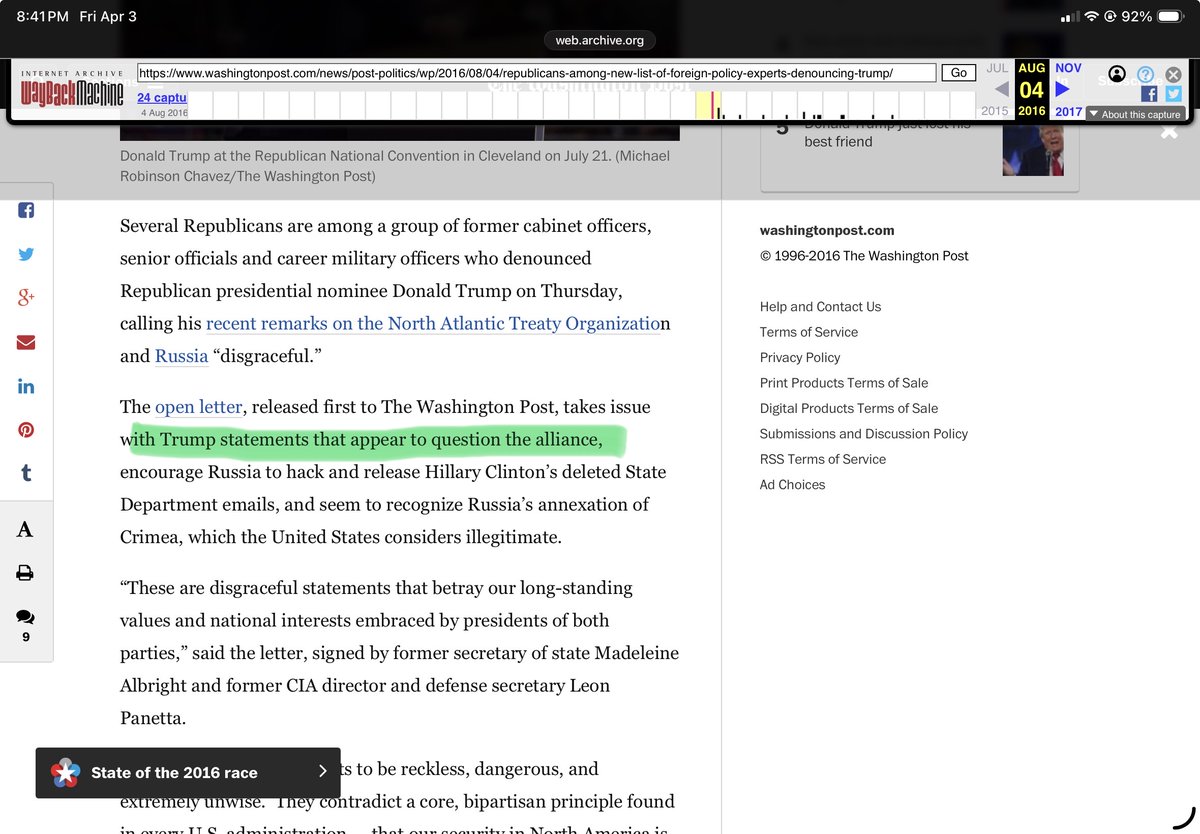Image resolution: width=1200 pixels, height=834 pixels.
Task: Open Ad Choices link
Action: pyautogui.click(x=793, y=485)
